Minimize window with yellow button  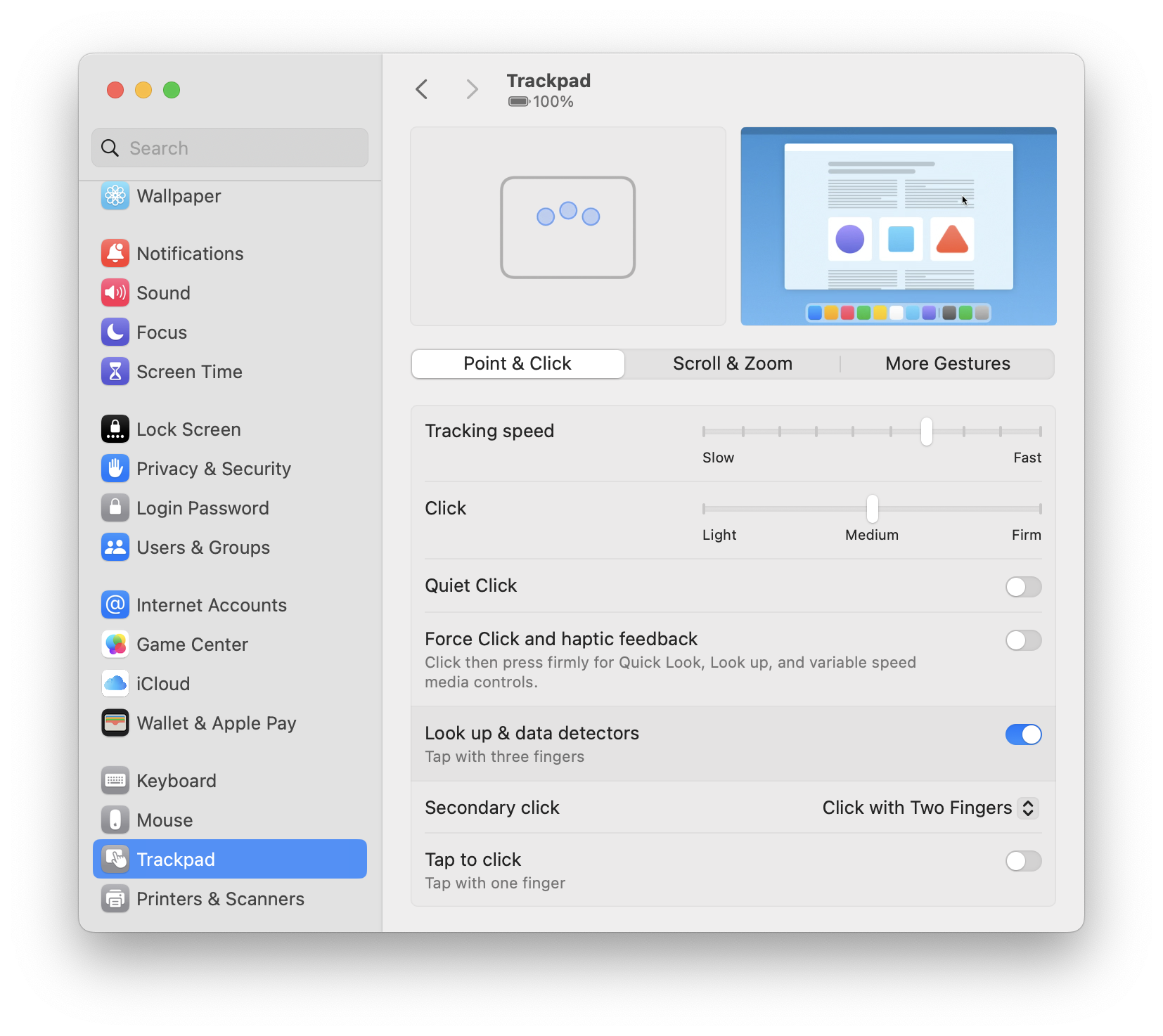coord(143,90)
